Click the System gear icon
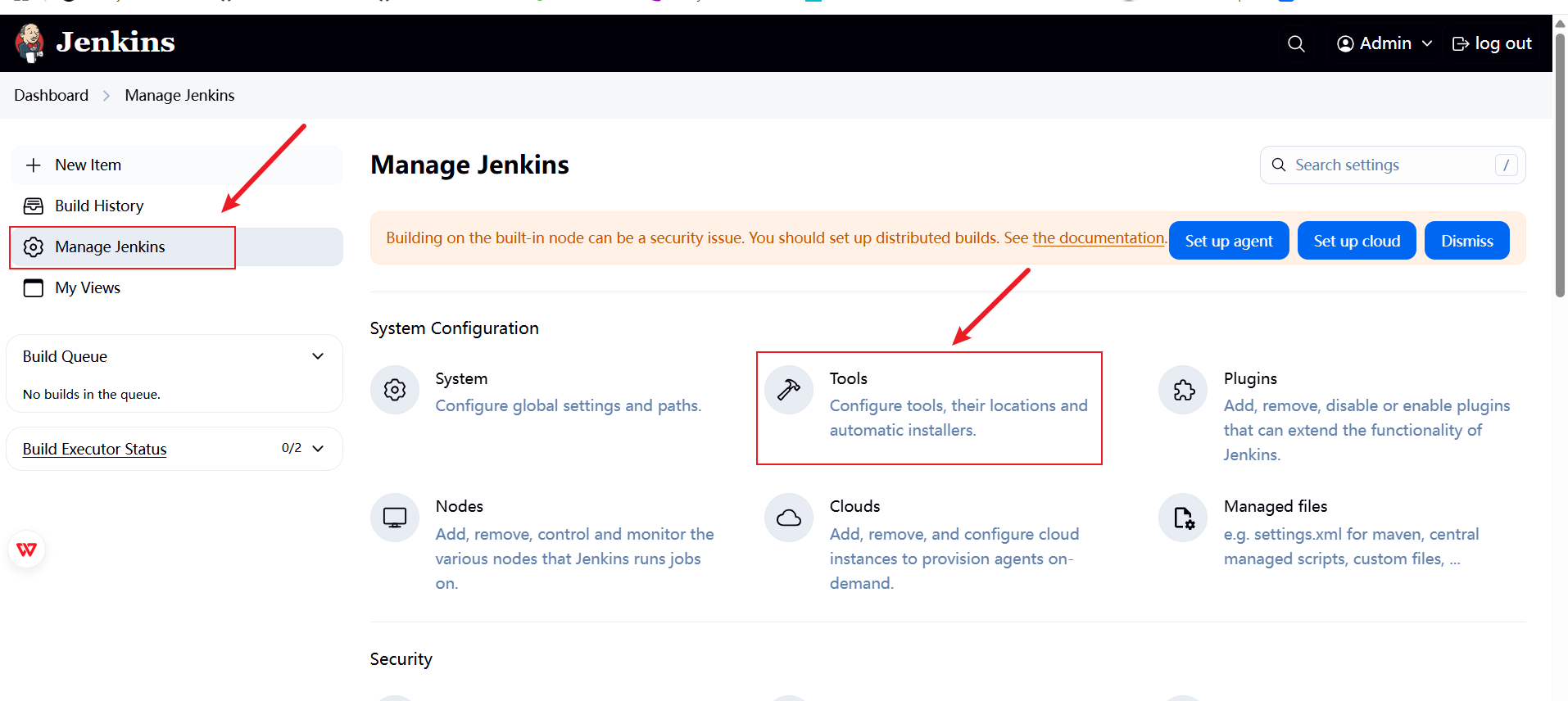The width and height of the screenshot is (1568, 701). (x=395, y=390)
